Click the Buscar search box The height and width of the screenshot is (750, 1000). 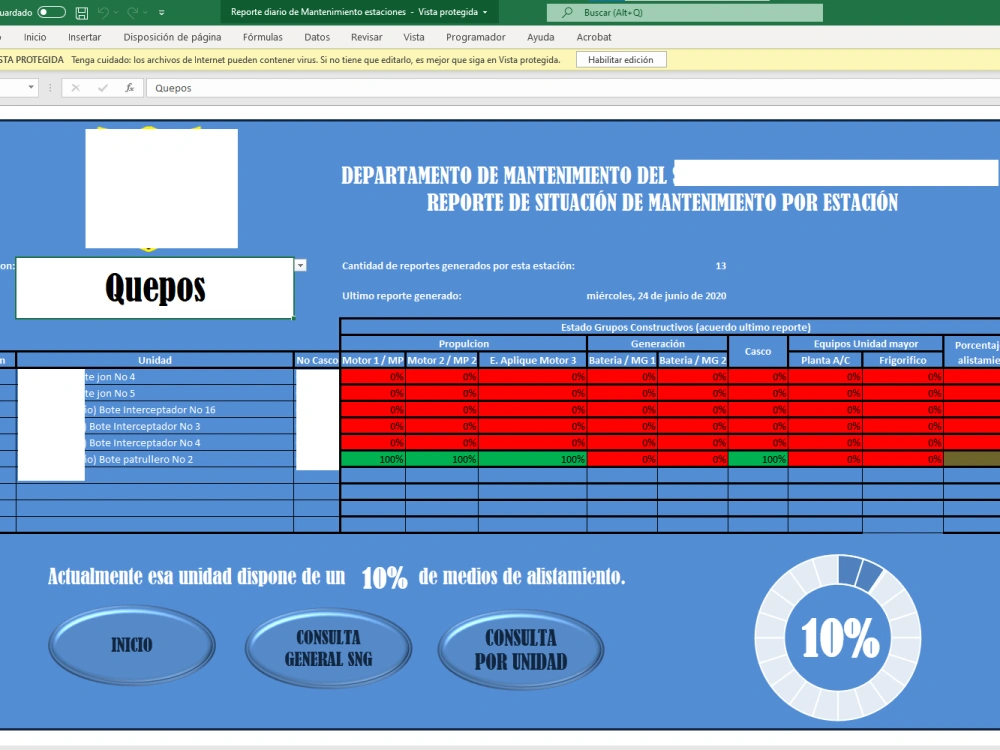(x=684, y=12)
